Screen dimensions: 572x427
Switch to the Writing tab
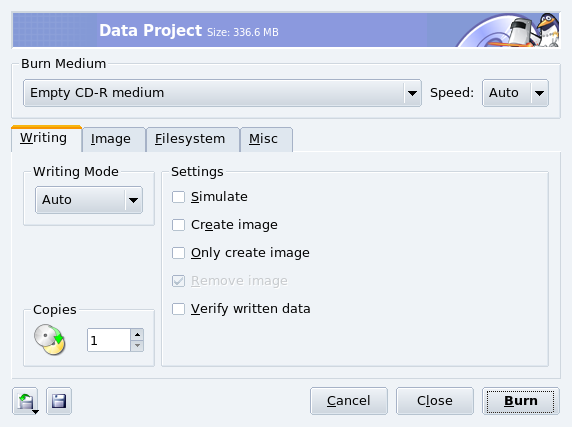(x=46, y=138)
